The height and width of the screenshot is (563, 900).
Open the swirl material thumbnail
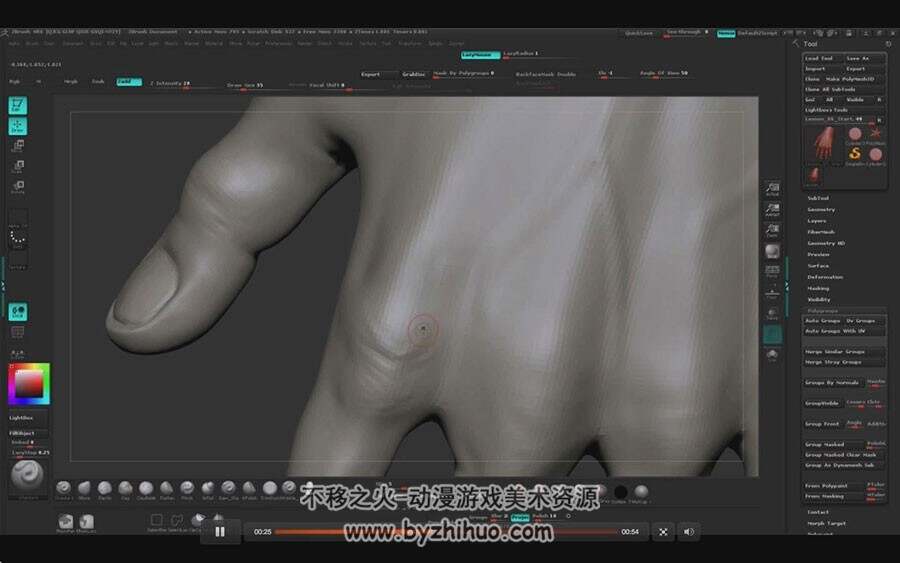point(27,475)
